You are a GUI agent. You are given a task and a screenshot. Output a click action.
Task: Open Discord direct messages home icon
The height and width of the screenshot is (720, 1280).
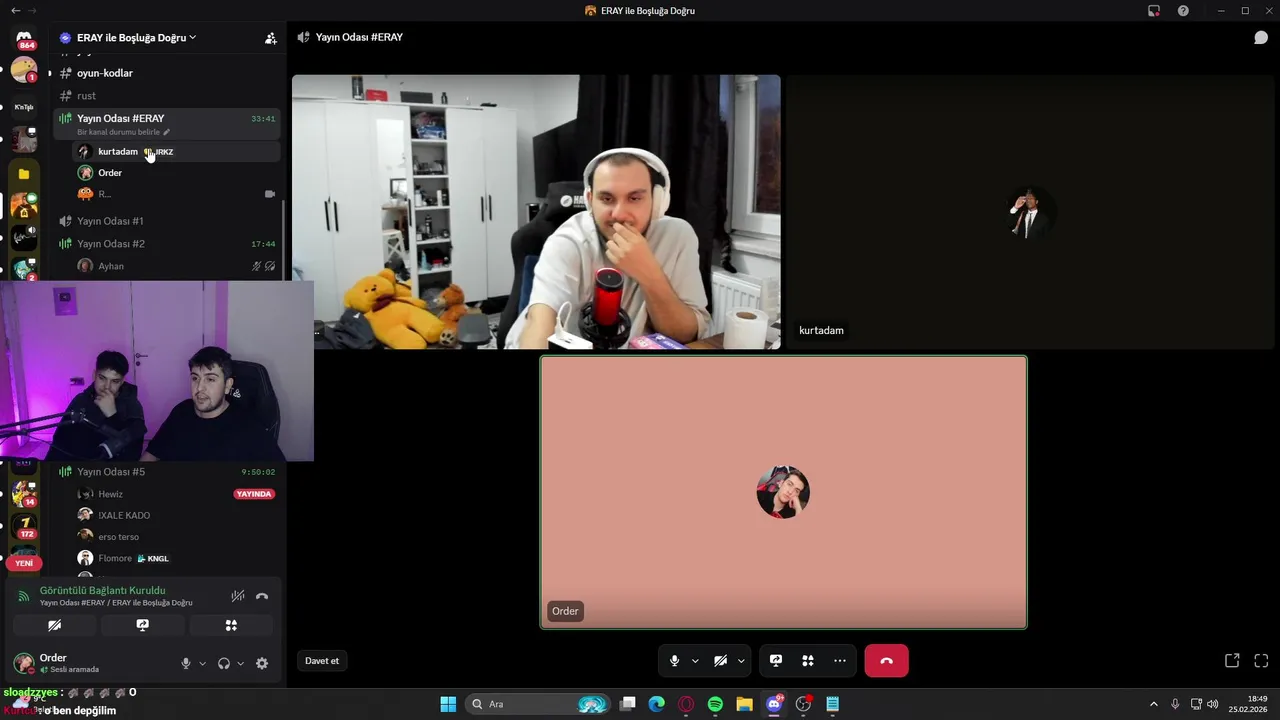pos(24,40)
